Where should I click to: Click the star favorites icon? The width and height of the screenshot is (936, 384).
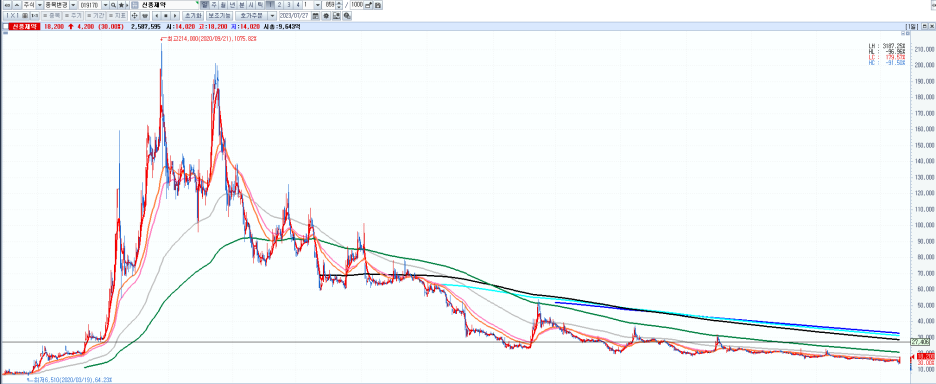pyautogui.click(x=121, y=5)
